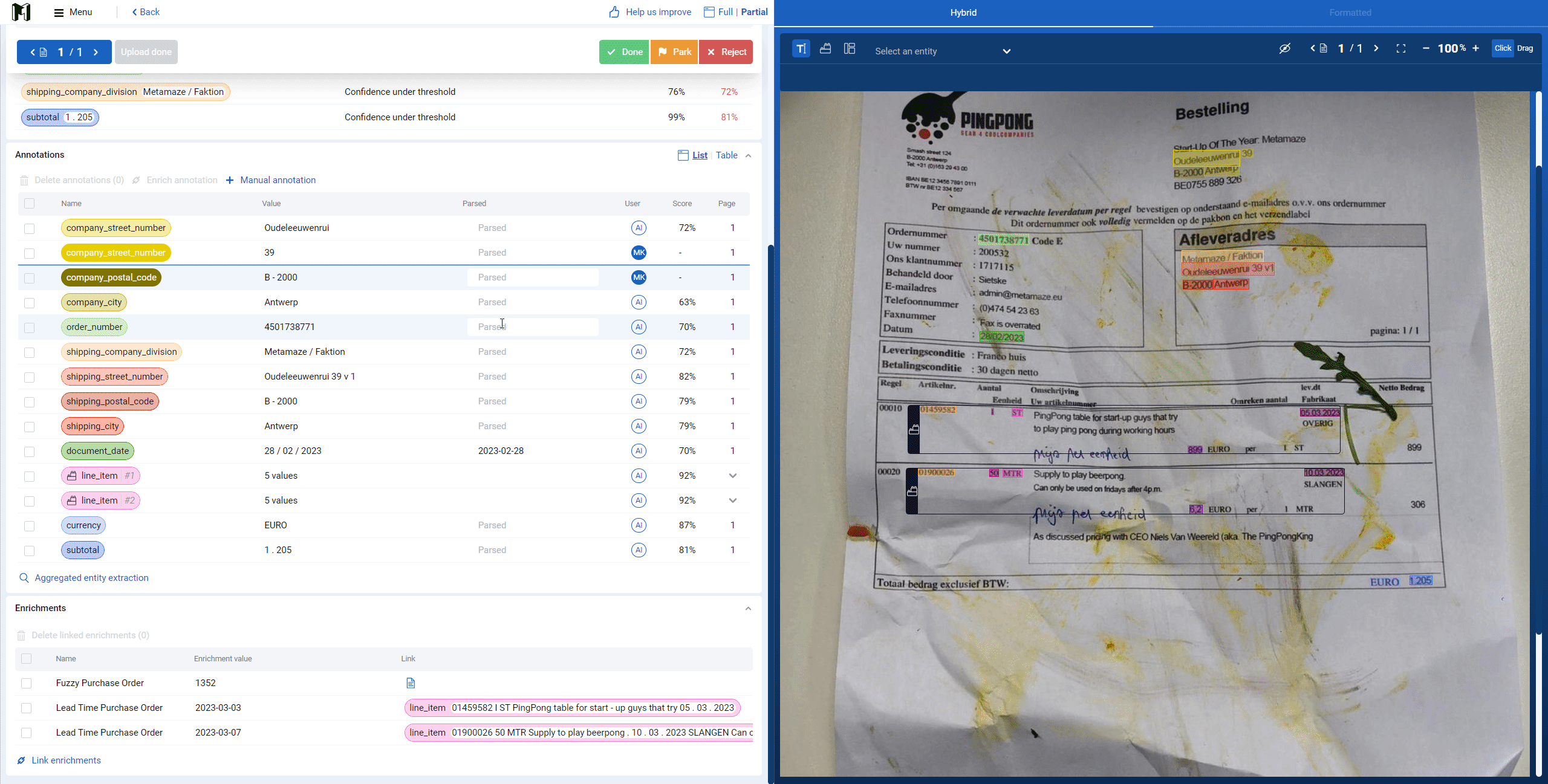1548x784 pixels.
Task: Open the Select an entity dropdown
Action: pos(943,51)
